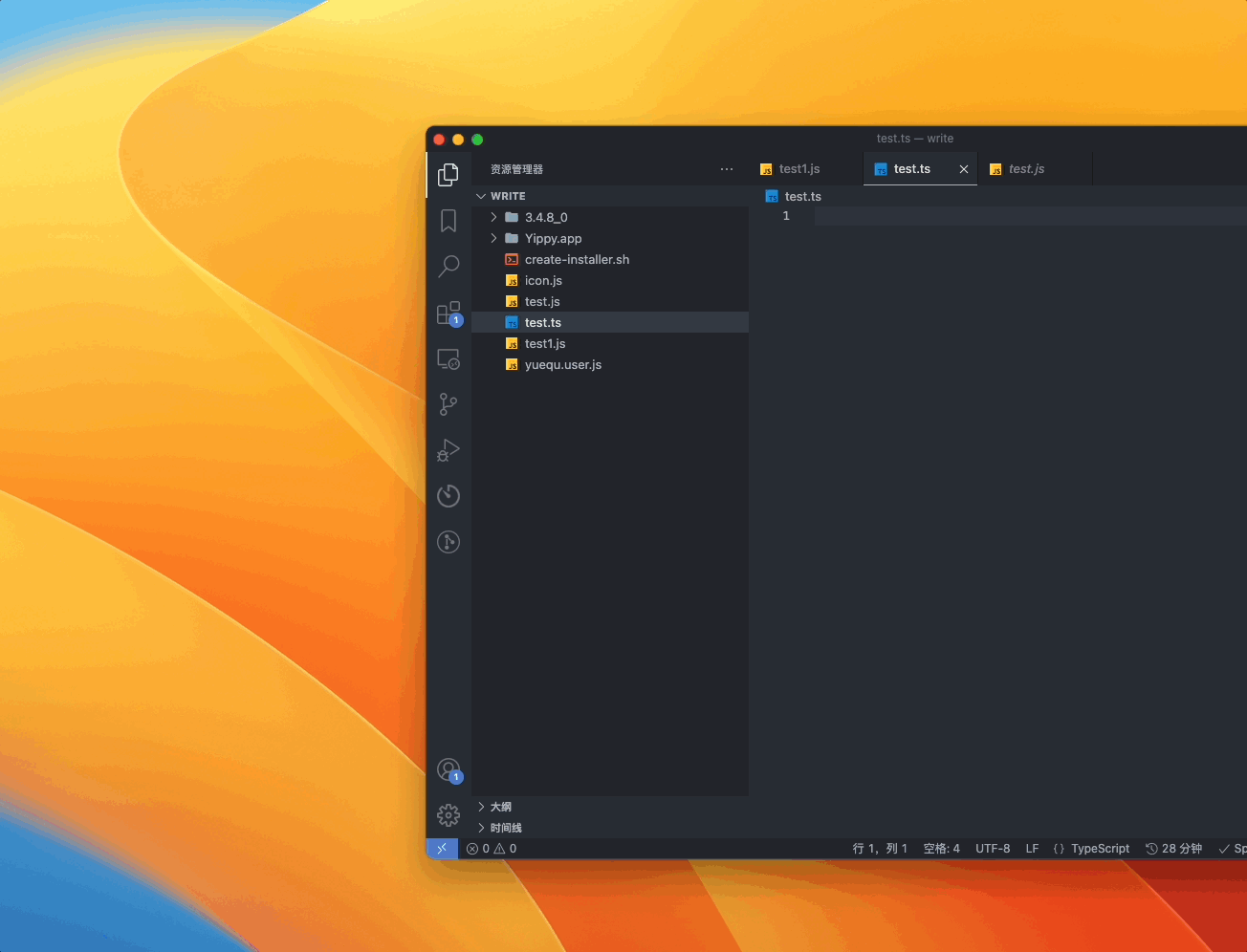The width and height of the screenshot is (1247, 952).
Task: Switch to the italic test.js preview tab
Action: pos(1035,169)
